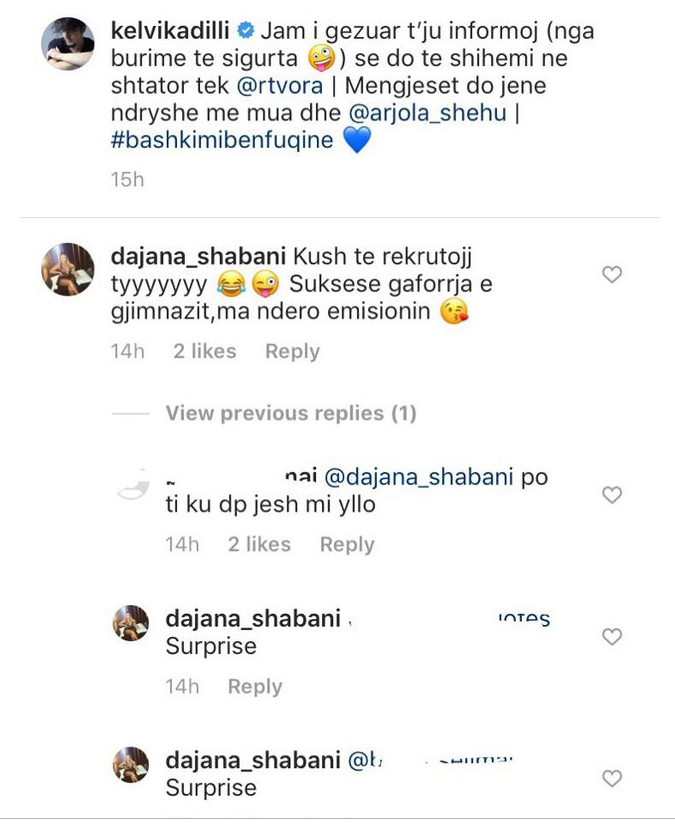This screenshot has width=675, height=824.
Task: Expand View previous replies (1)
Action: [290, 413]
